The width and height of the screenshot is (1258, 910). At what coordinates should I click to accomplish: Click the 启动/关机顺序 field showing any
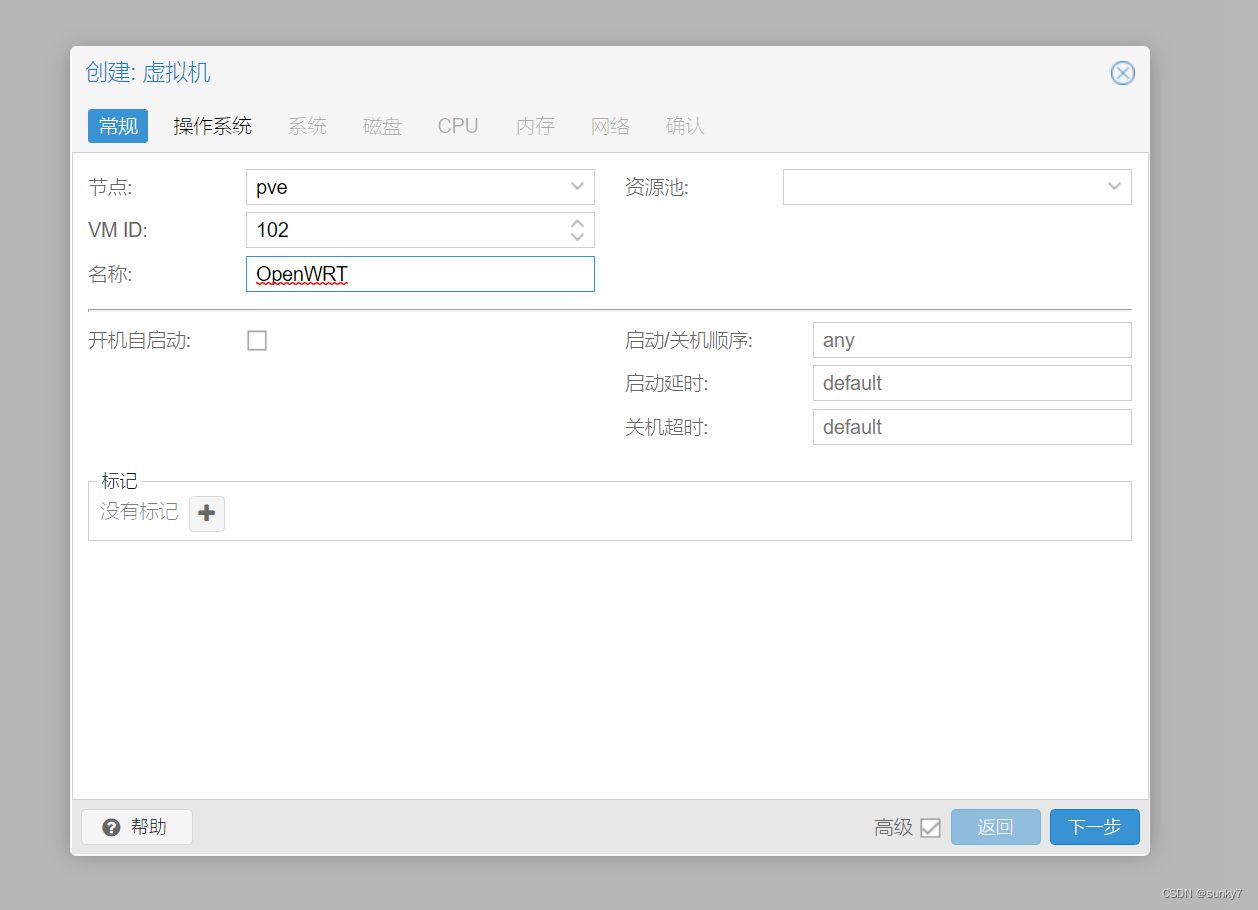(x=971, y=340)
